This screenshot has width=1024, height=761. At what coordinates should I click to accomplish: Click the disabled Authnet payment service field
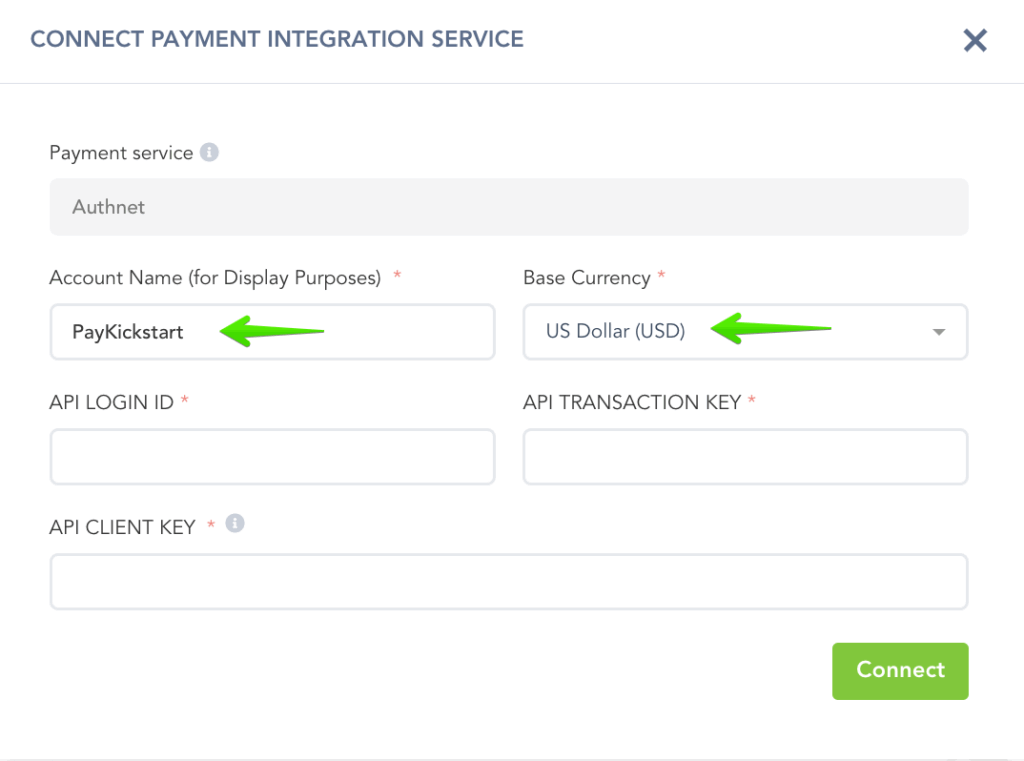click(x=508, y=207)
